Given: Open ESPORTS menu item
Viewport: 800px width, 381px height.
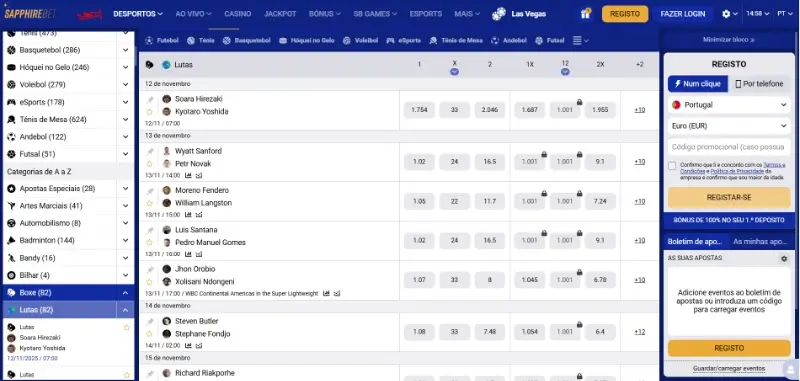Looking at the screenshot, I should 426,14.
